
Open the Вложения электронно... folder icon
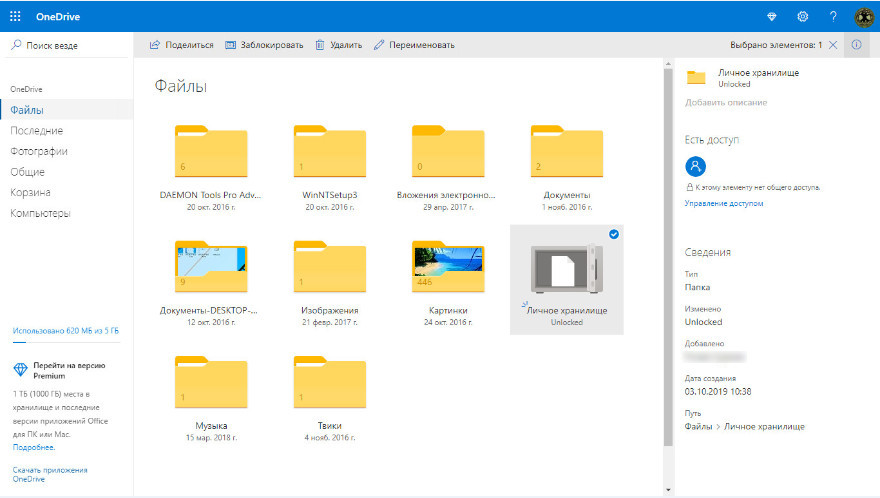[448, 151]
